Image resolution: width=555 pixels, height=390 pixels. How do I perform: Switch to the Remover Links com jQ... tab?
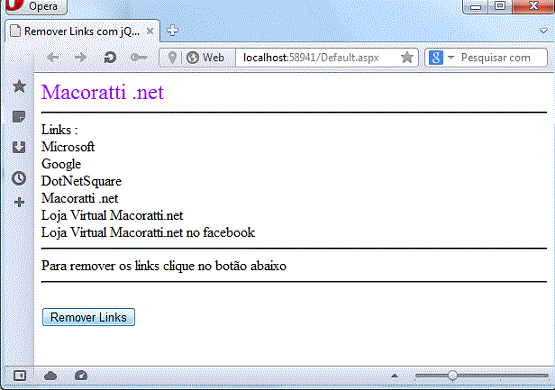pos(81,31)
